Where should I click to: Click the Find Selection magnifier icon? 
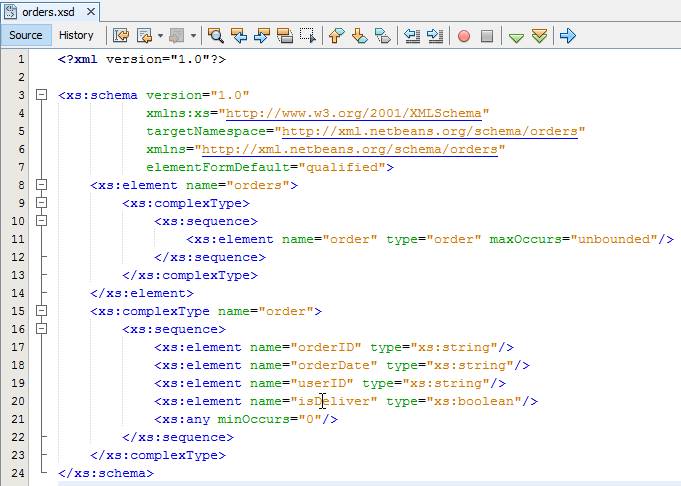215,36
